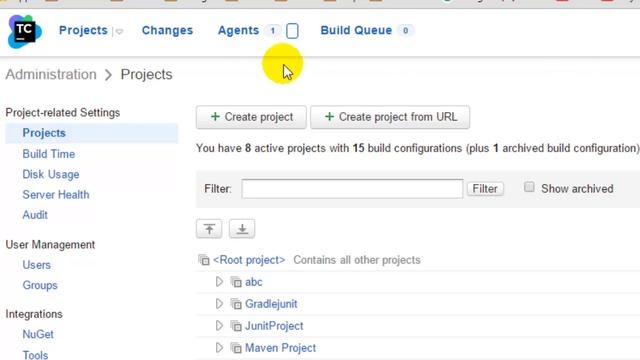Expand the Gradlejunit project row
Screen dimensions: 640x360
coord(219,304)
